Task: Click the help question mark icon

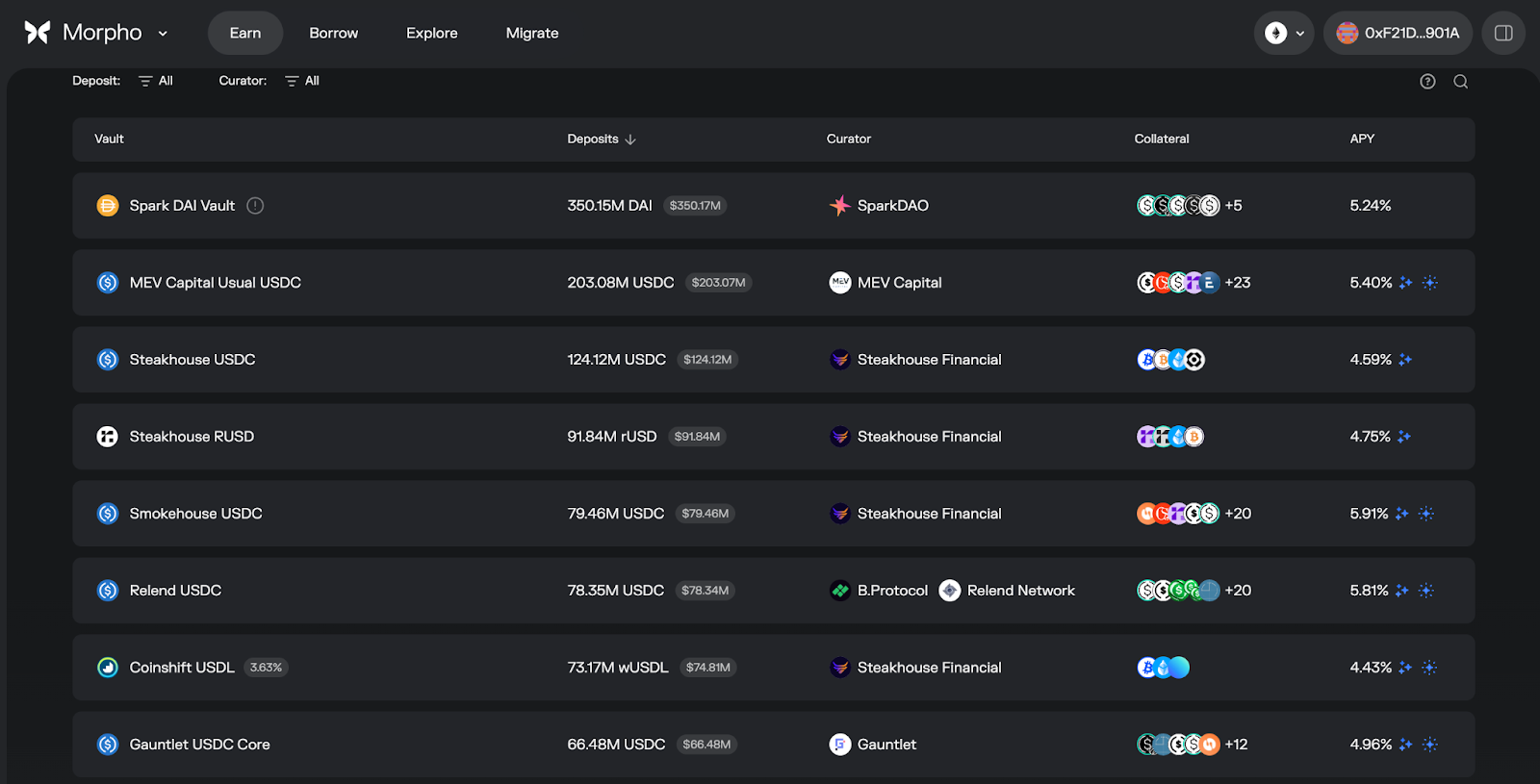Action: [x=1427, y=82]
